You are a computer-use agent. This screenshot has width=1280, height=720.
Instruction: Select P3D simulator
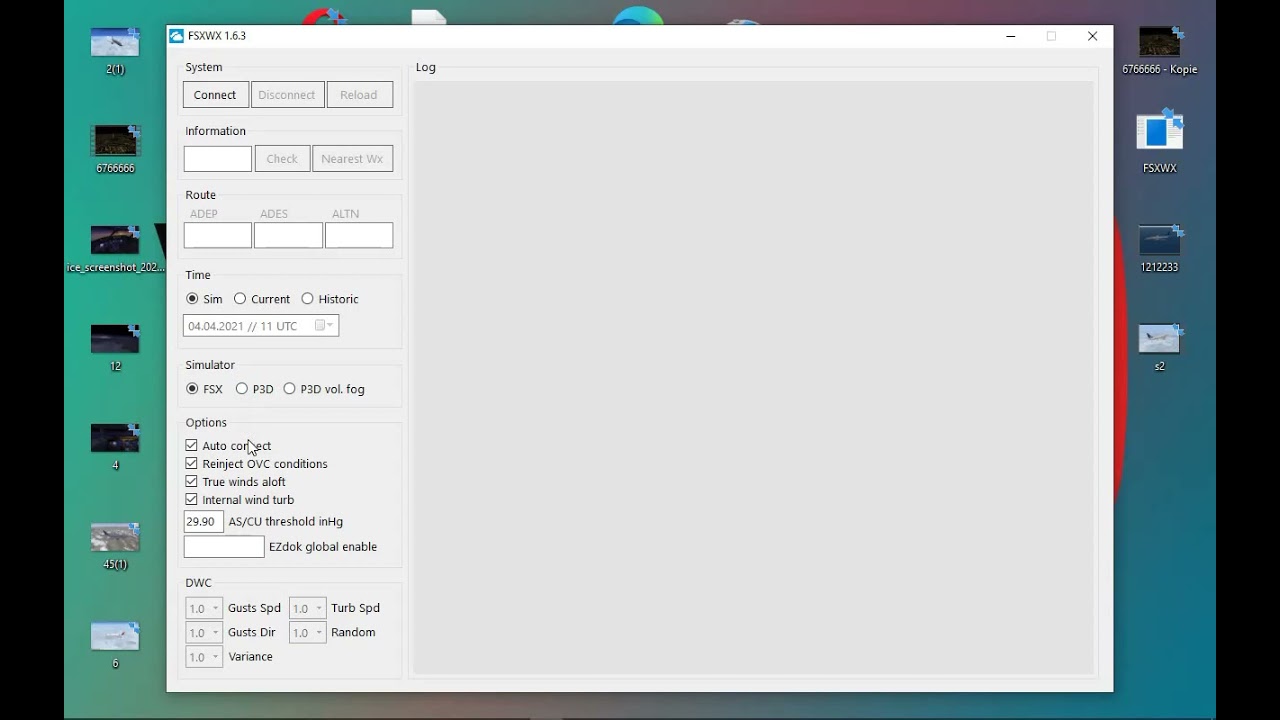pyautogui.click(x=254, y=389)
